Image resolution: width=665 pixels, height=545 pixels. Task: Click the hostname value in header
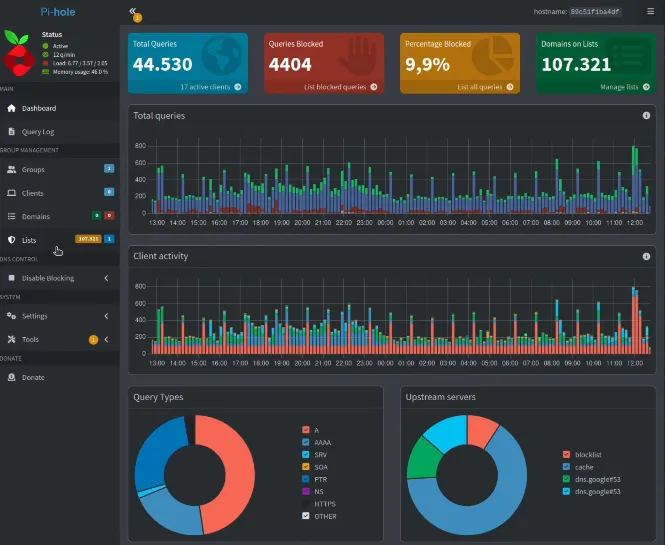[x=594, y=12]
